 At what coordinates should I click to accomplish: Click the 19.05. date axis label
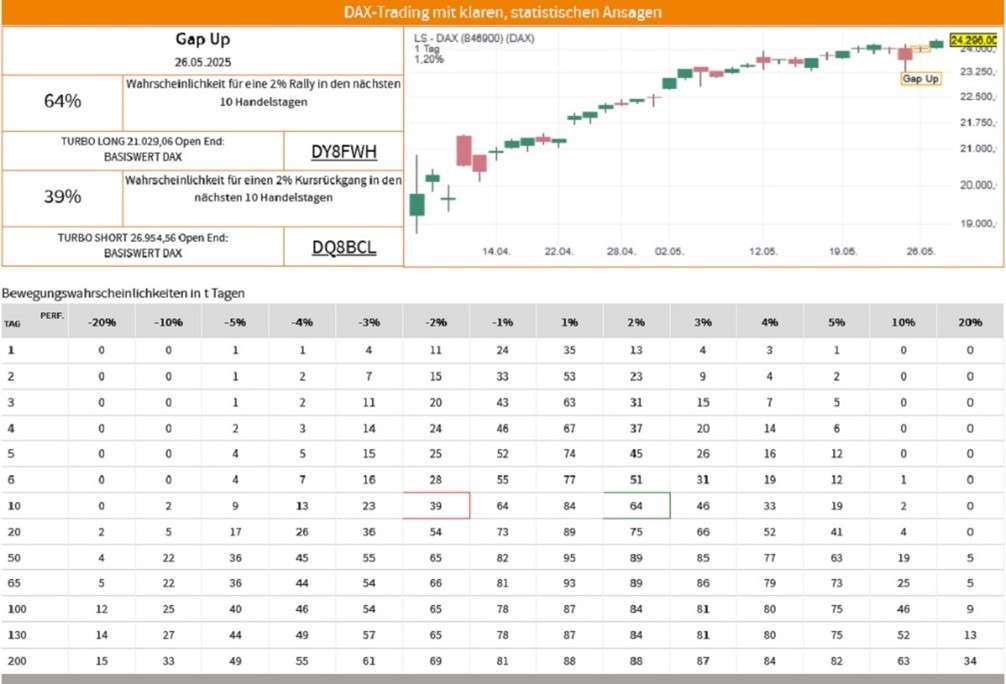click(x=842, y=251)
